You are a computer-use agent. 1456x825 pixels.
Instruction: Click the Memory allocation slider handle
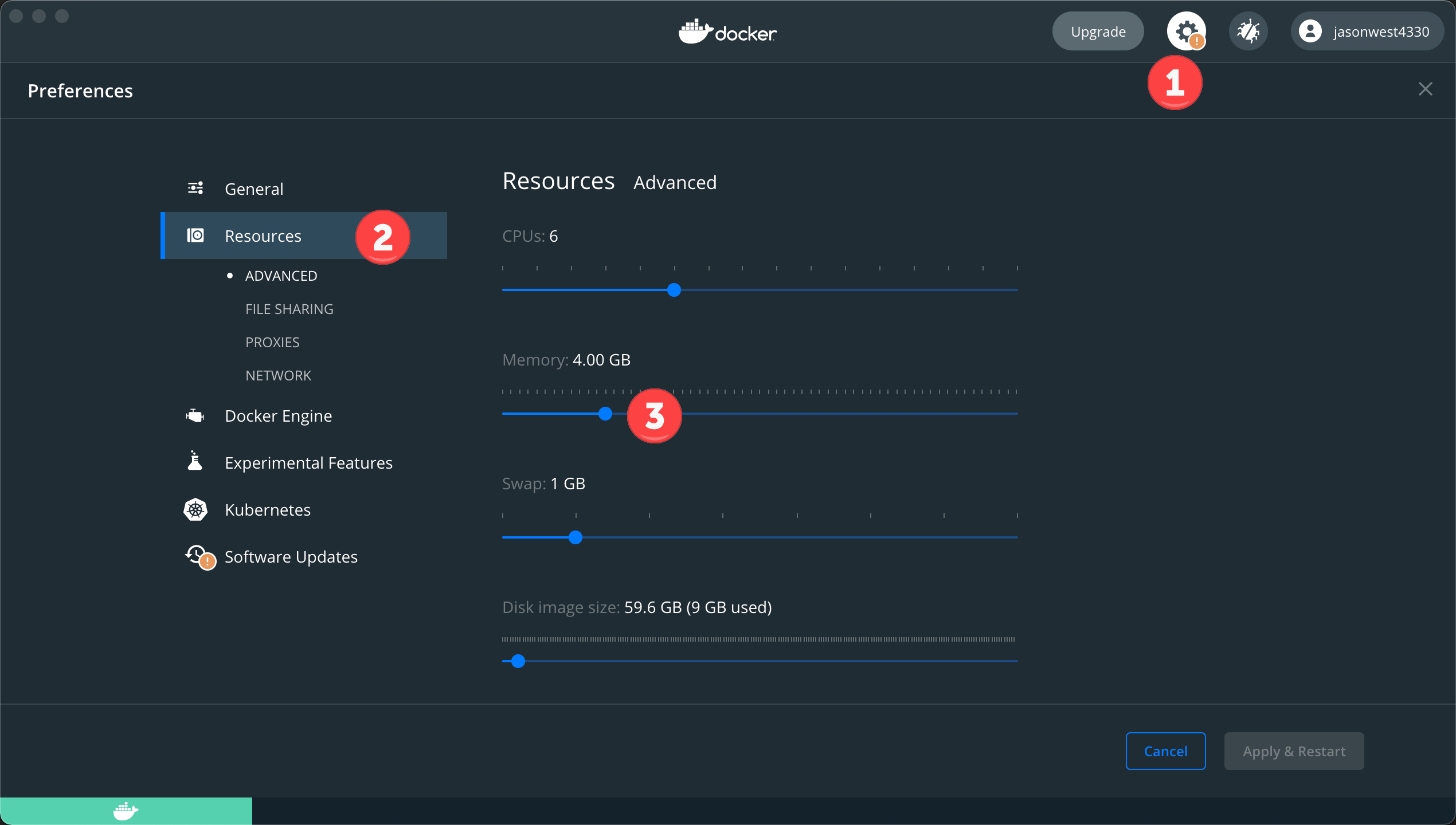605,413
